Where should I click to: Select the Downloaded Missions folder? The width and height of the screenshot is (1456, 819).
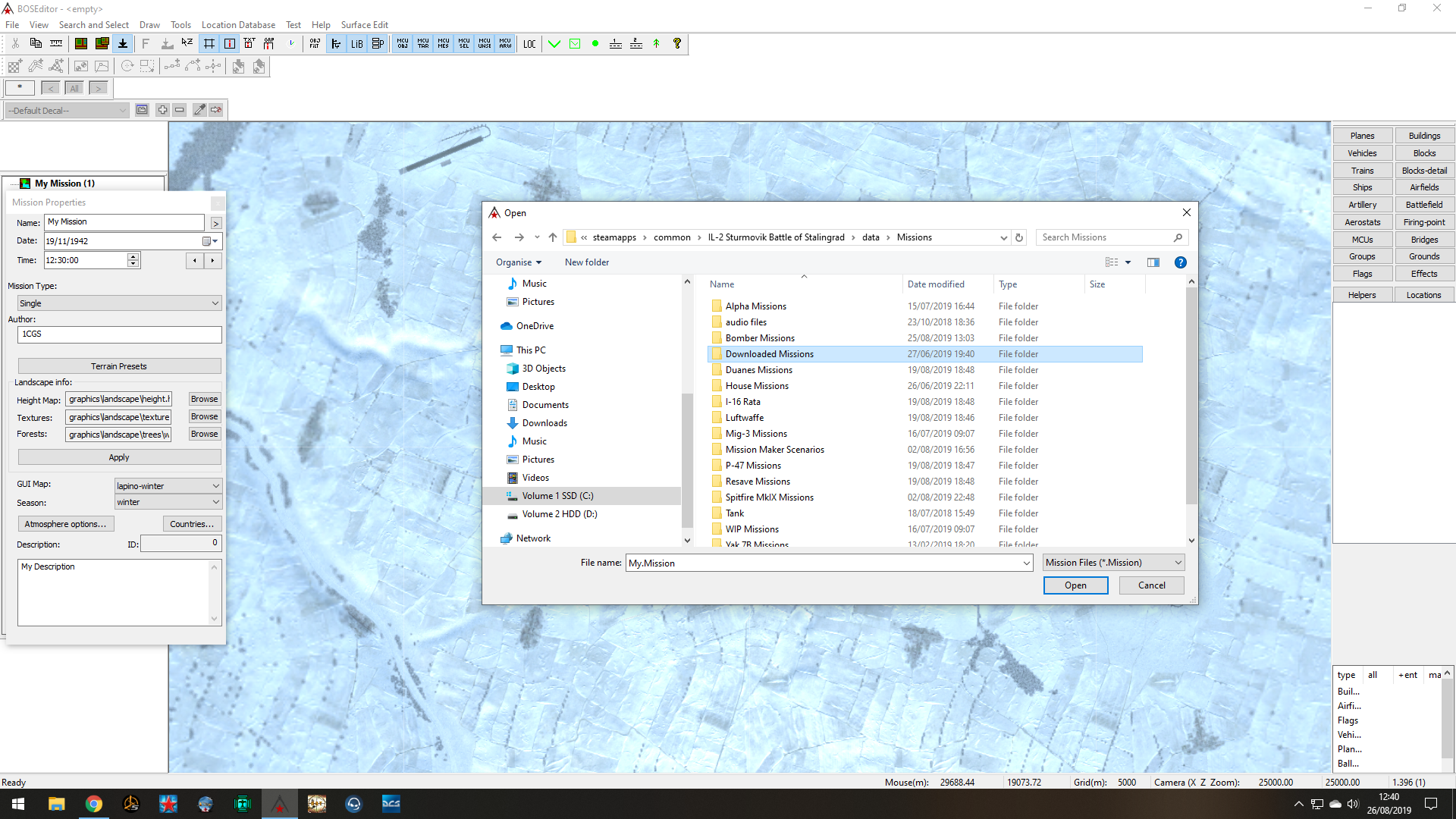769,354
